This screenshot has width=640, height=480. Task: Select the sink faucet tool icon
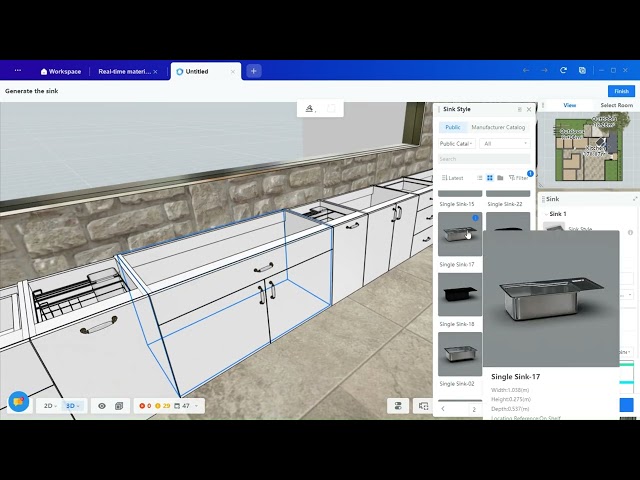click(x=309, y=109)
